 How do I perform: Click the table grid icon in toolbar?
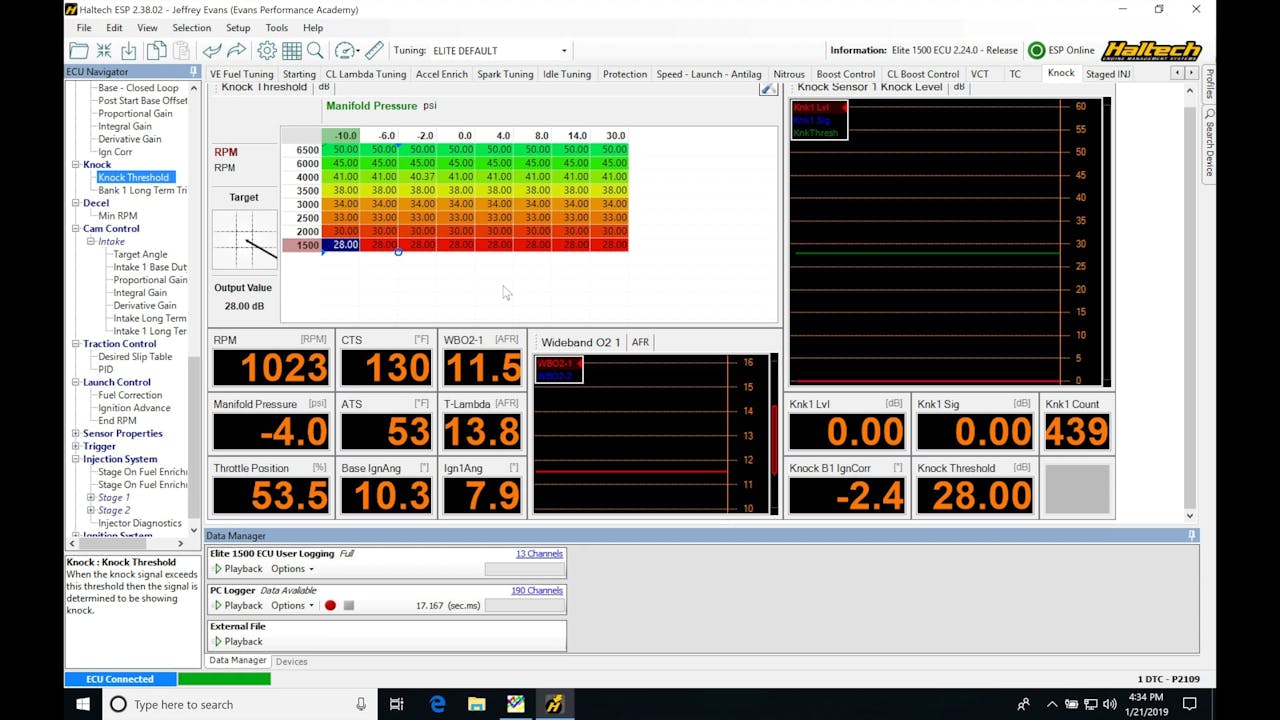click(x=291, y=51)
